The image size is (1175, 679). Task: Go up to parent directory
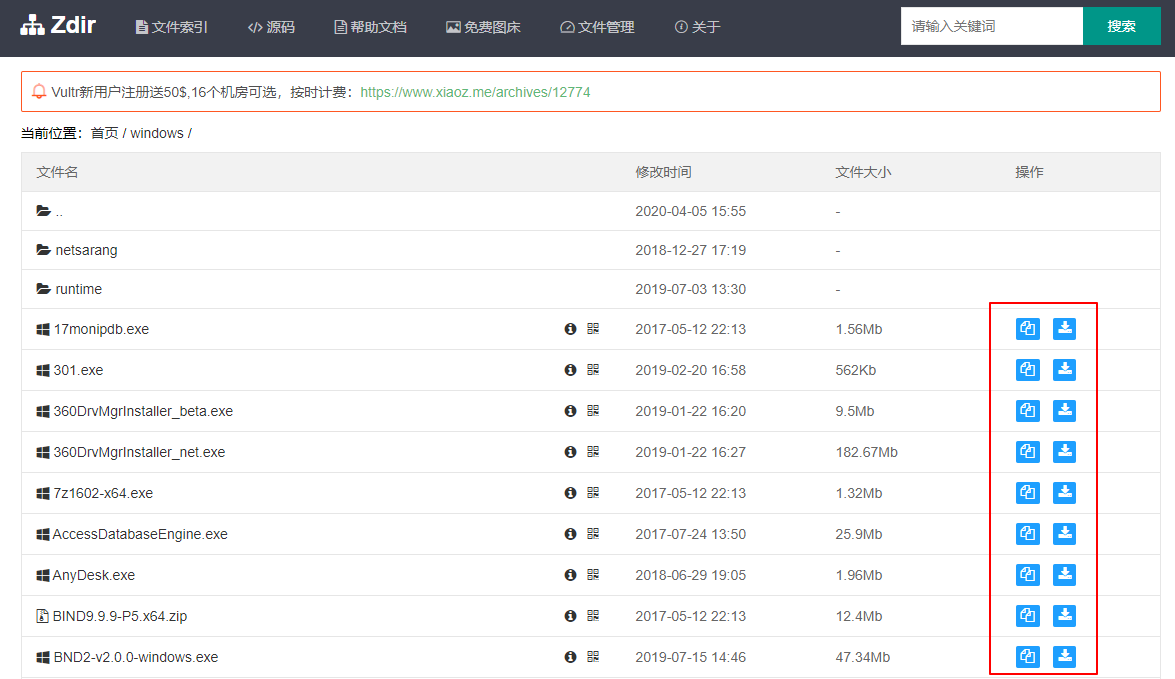59,212
